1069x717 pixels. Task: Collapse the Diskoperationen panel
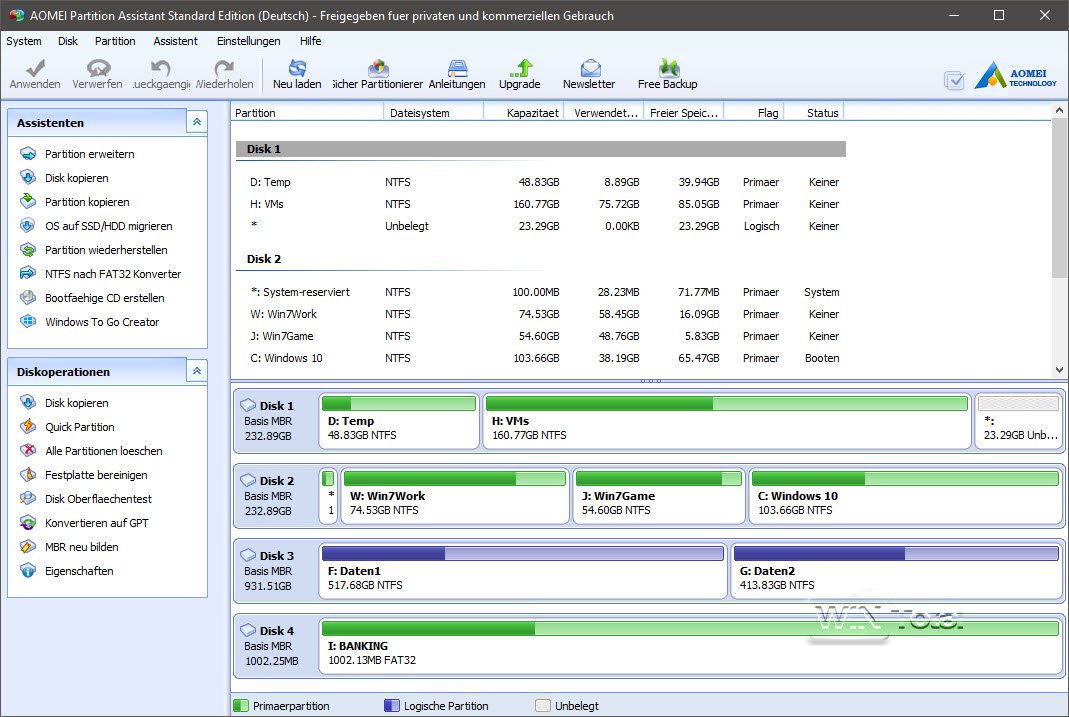[x=197, y=371]
